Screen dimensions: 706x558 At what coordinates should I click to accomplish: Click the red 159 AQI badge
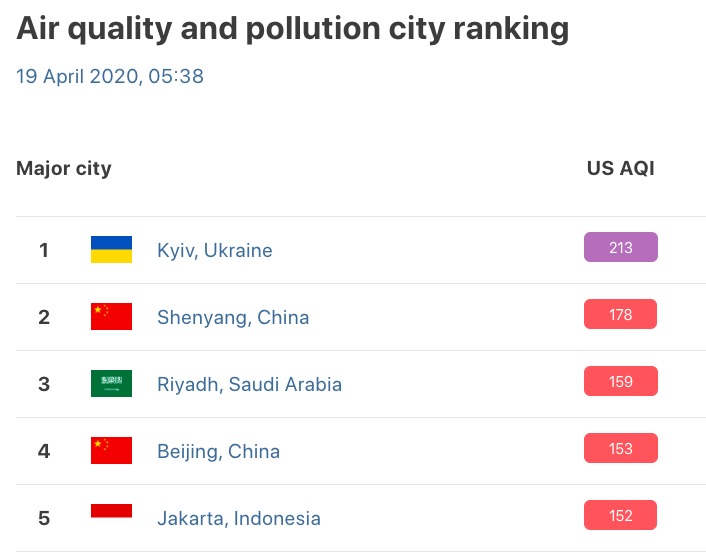click(x=620, y=381)
